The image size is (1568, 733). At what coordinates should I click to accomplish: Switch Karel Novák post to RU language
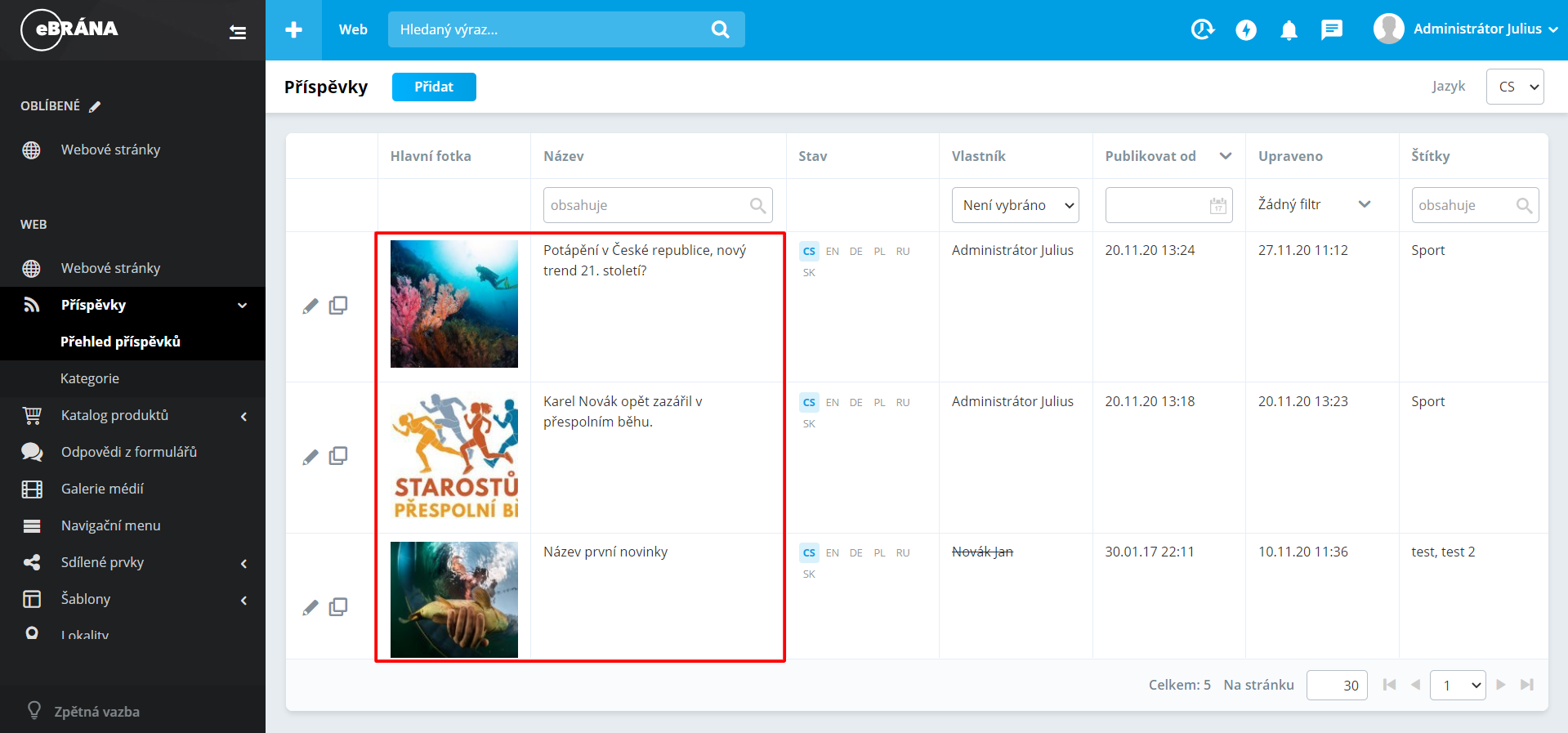click(x=903, y=403)
